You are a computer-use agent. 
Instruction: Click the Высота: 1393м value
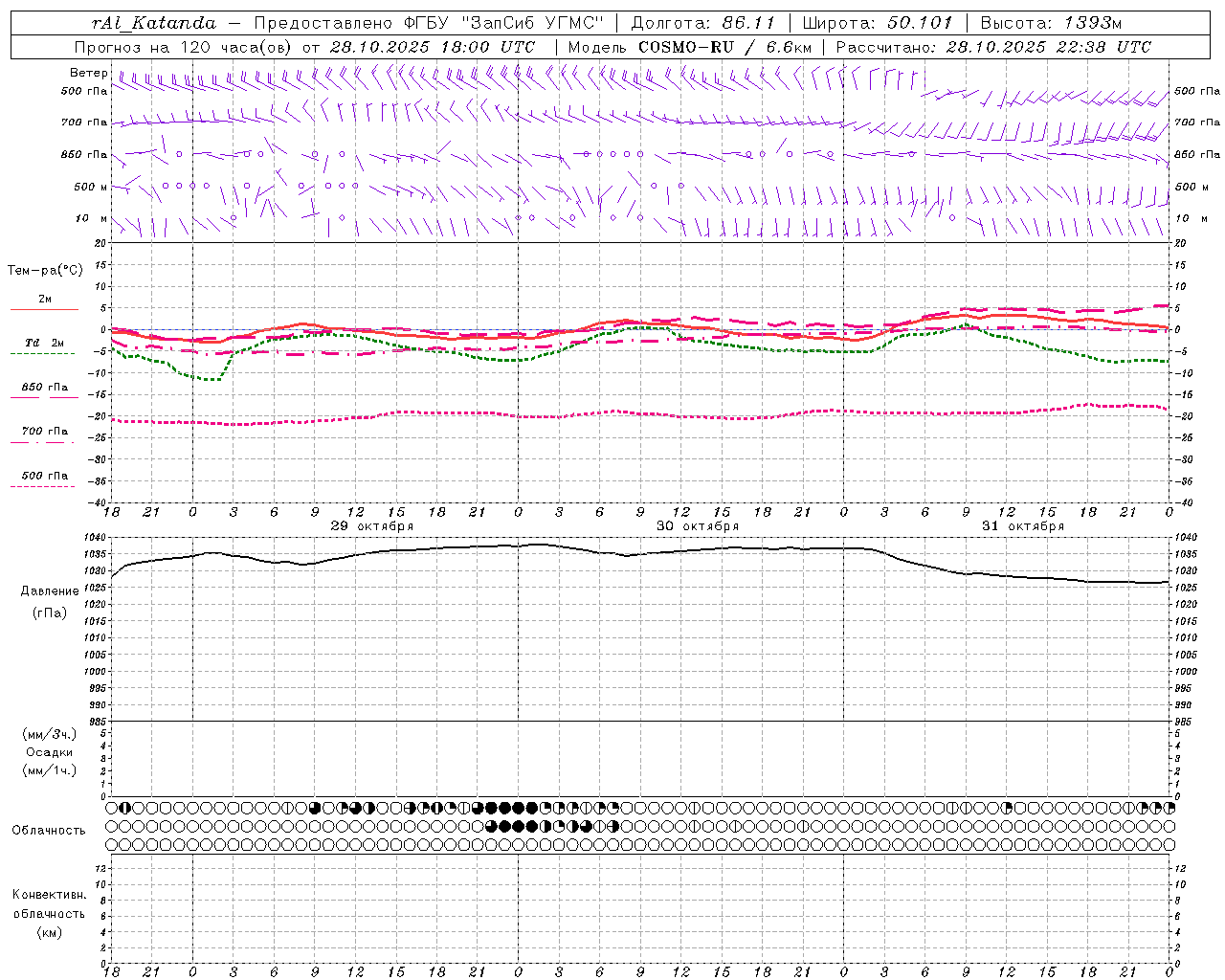pos(1051,23)
